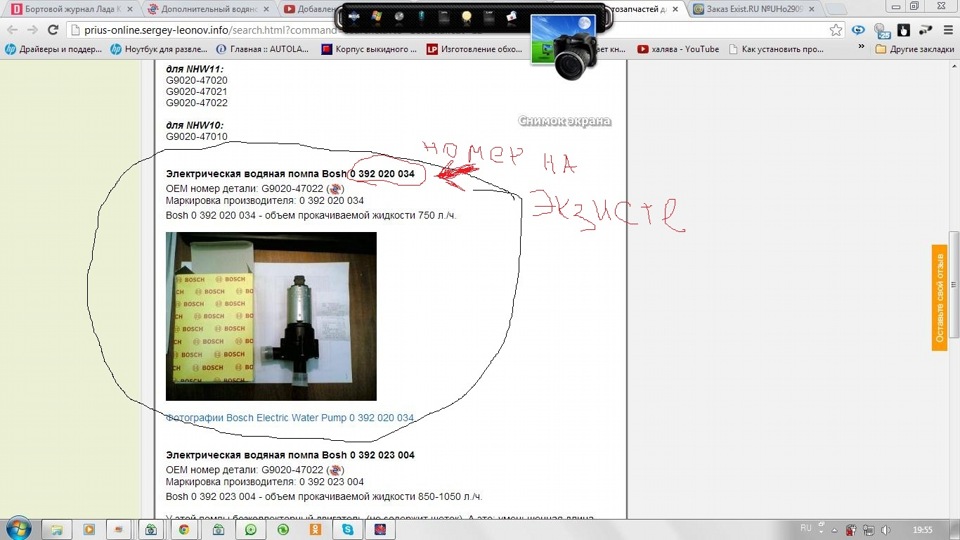
Task: Open the Bosch water pump box photo
Action: [x=271, y=316]
